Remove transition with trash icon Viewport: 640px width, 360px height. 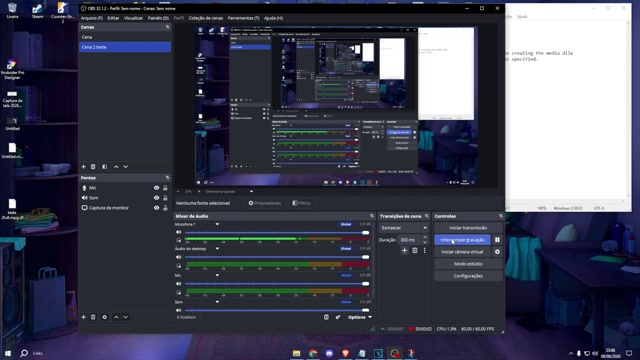click(415, 251)
